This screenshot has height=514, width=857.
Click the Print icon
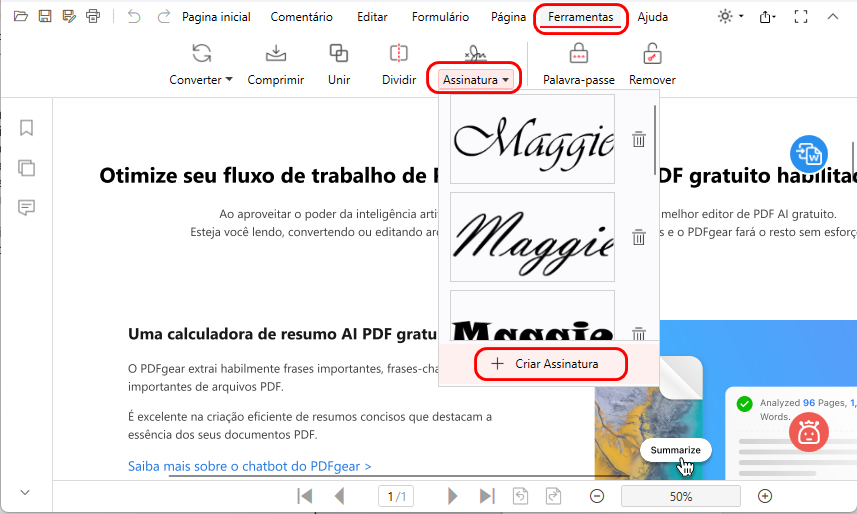point(93,16)
